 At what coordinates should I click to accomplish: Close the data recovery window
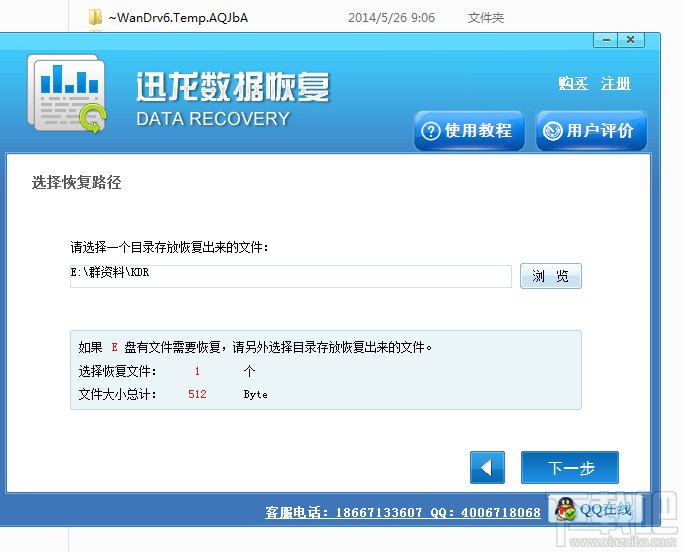point(631,40)
